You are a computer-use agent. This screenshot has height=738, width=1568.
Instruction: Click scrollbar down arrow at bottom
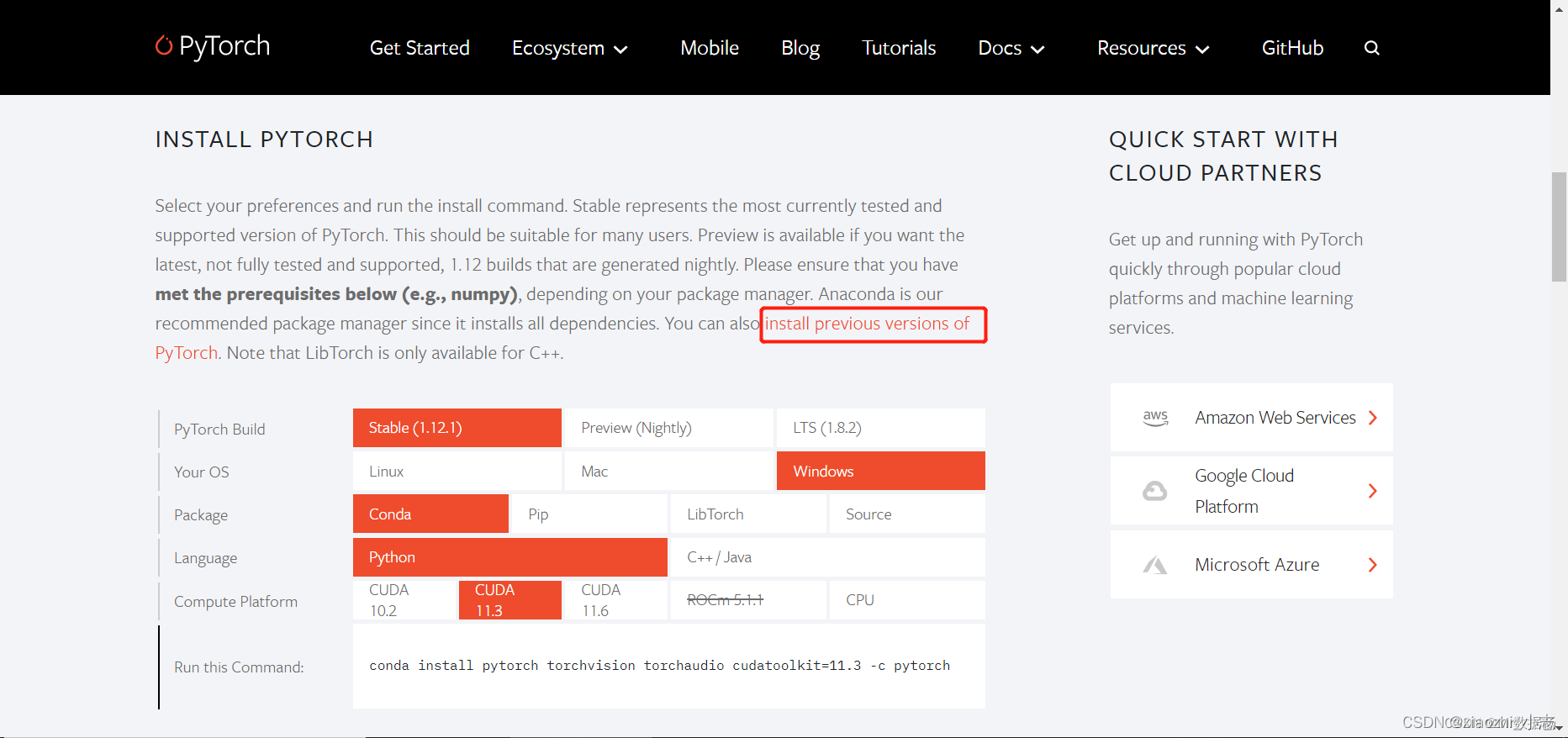coord(1559,728)
